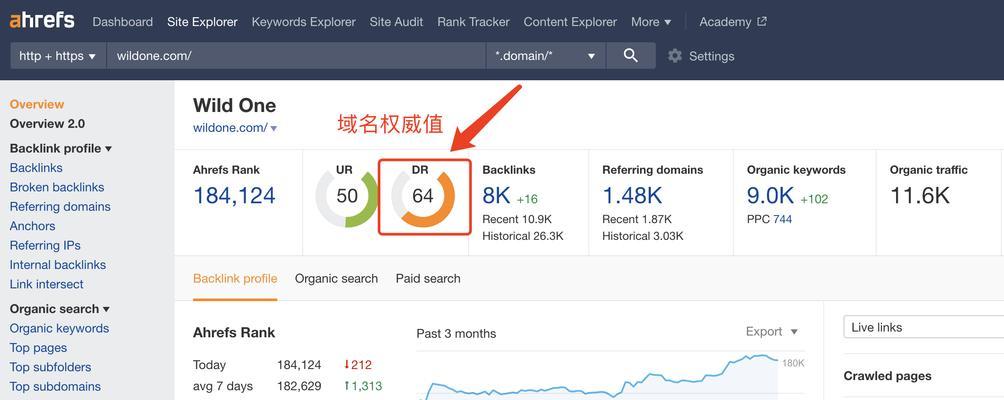Open Top pages in sidebar
1004x400 pixels.
38,348
